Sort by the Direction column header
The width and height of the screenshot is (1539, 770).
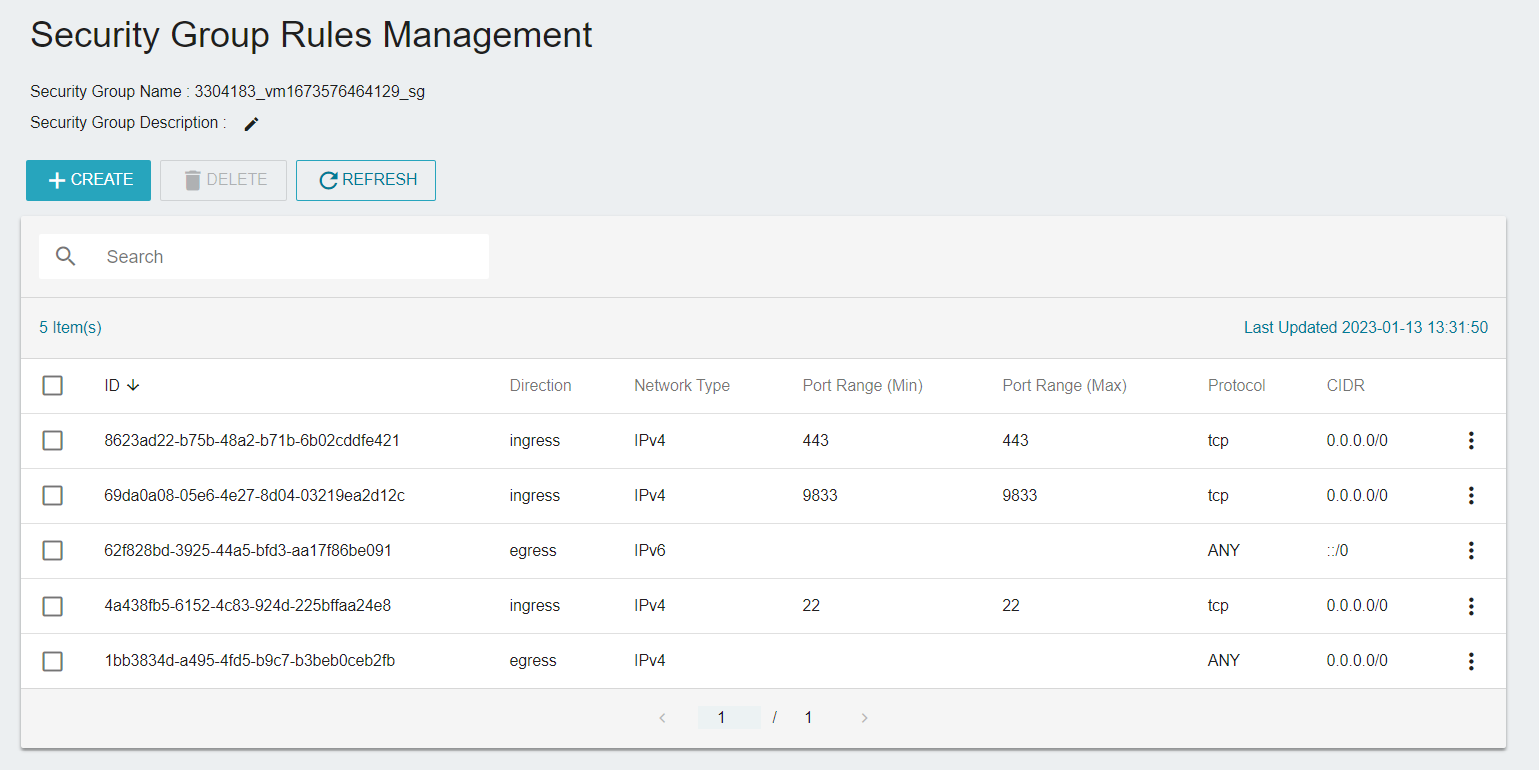pyautogui.click(x=541, y=386)
